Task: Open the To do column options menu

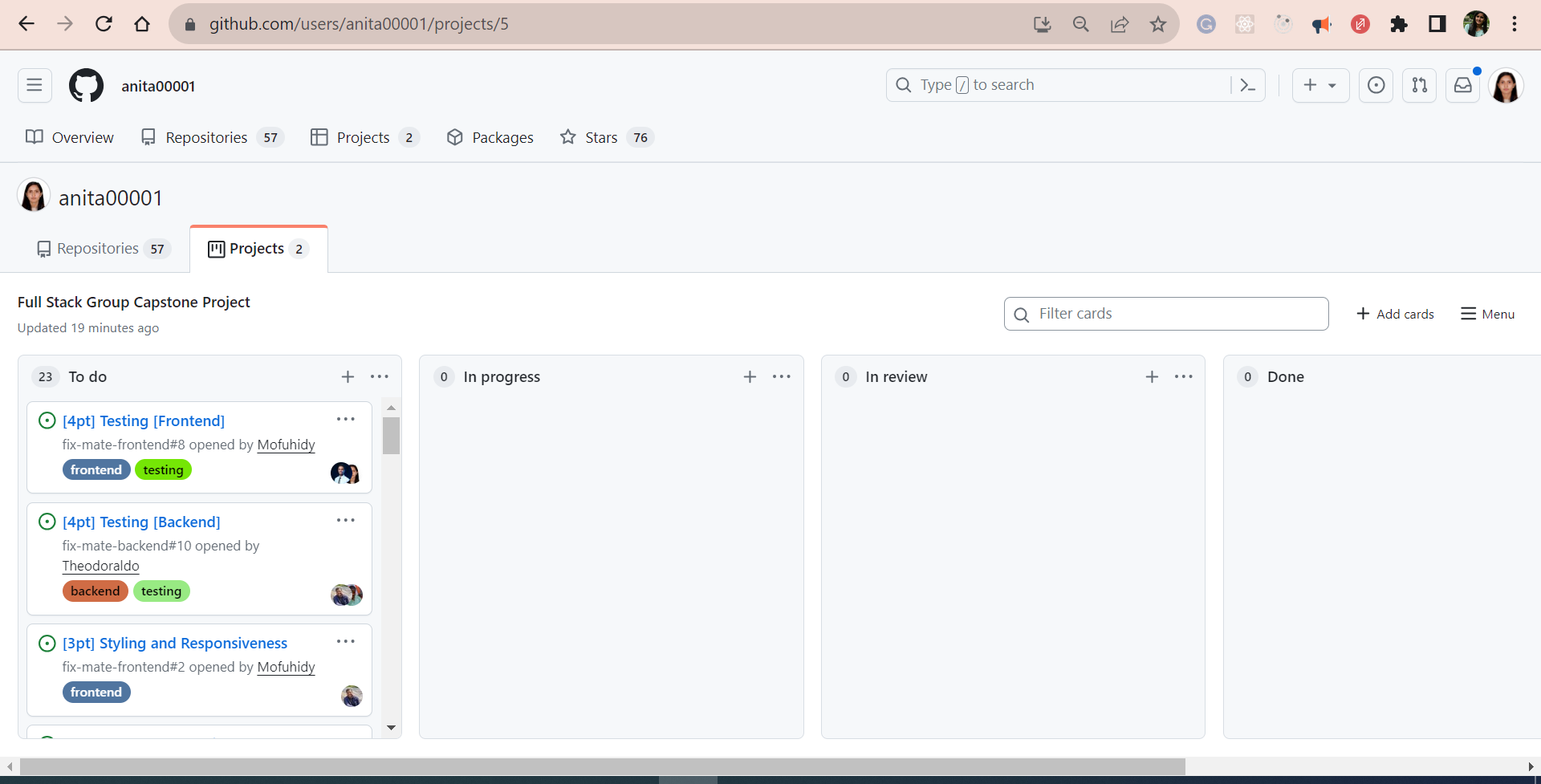Action: click(x=380, y=376)
